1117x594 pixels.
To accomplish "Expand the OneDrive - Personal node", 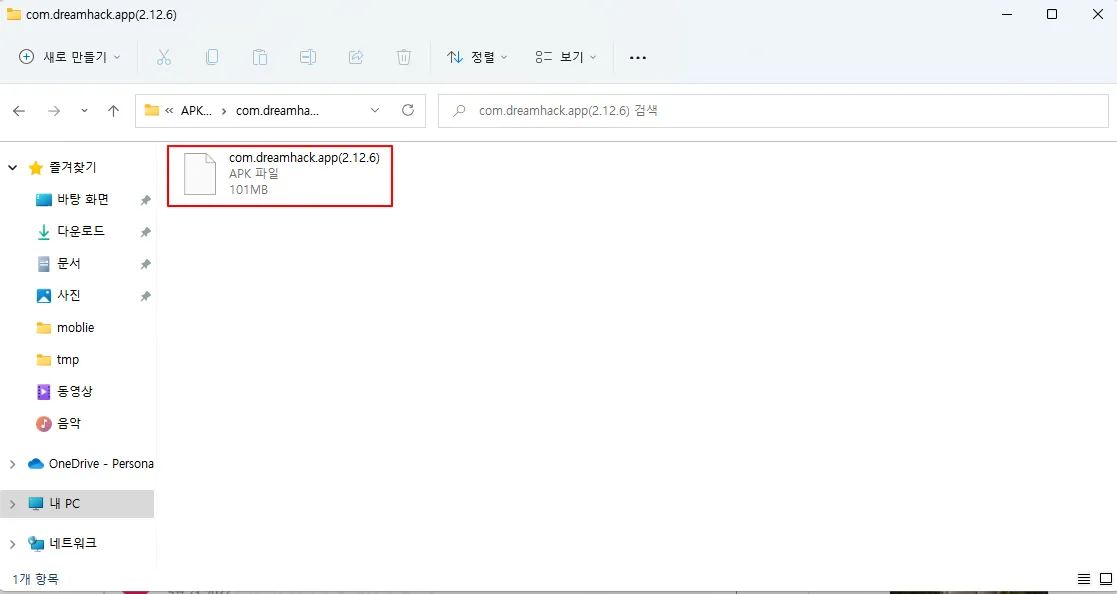I will tap(12, 464).
